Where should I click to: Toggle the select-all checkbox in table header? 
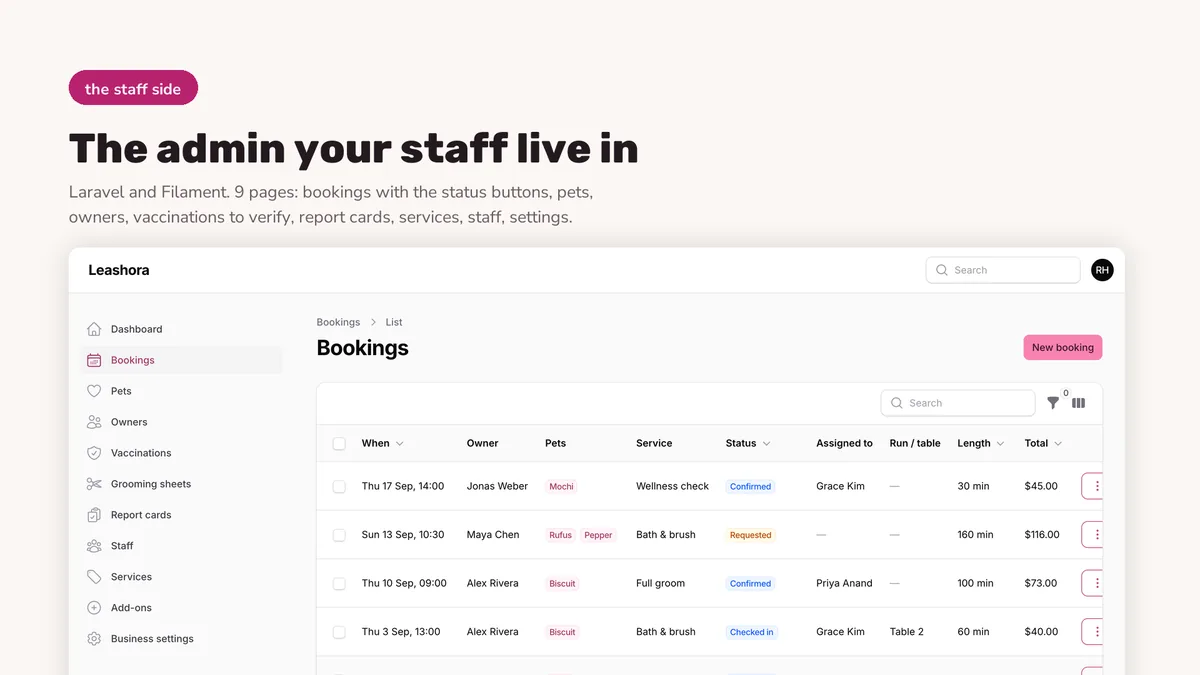click(x=339, y=443)
